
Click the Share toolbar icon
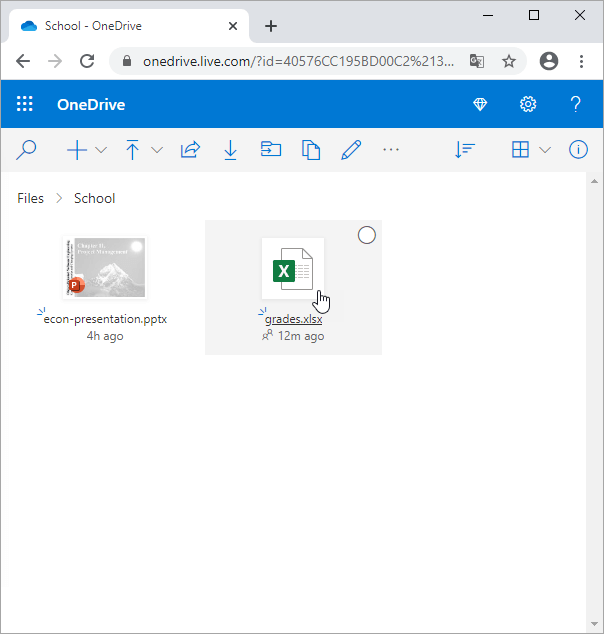point(189,150)
